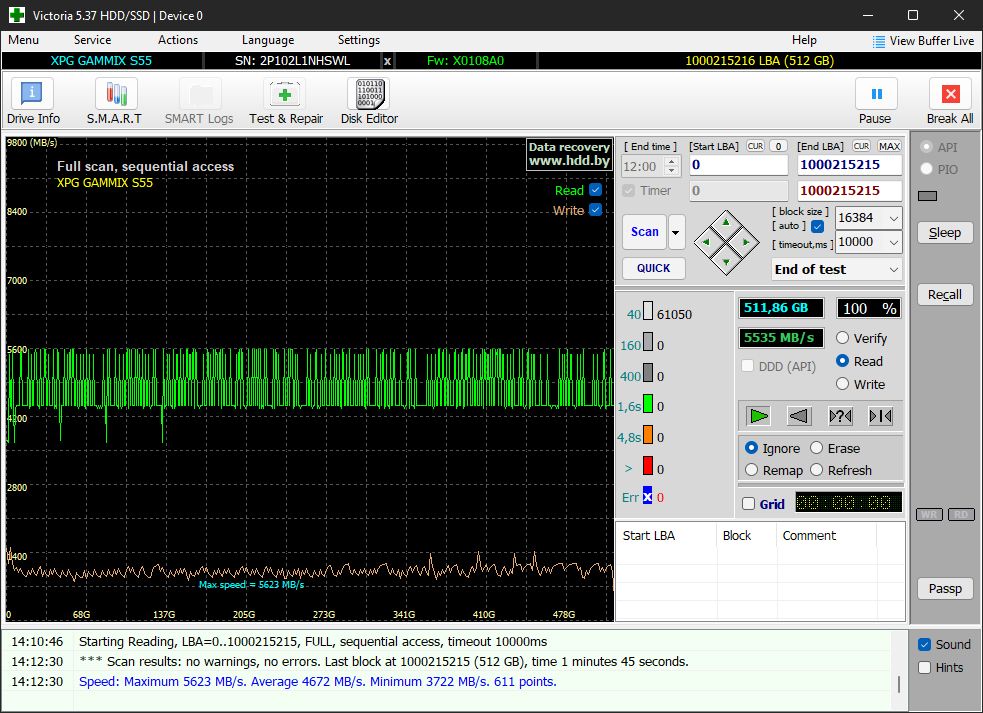Click the Break All red X icon
The image size is (983, 713).
pos(950,95)
